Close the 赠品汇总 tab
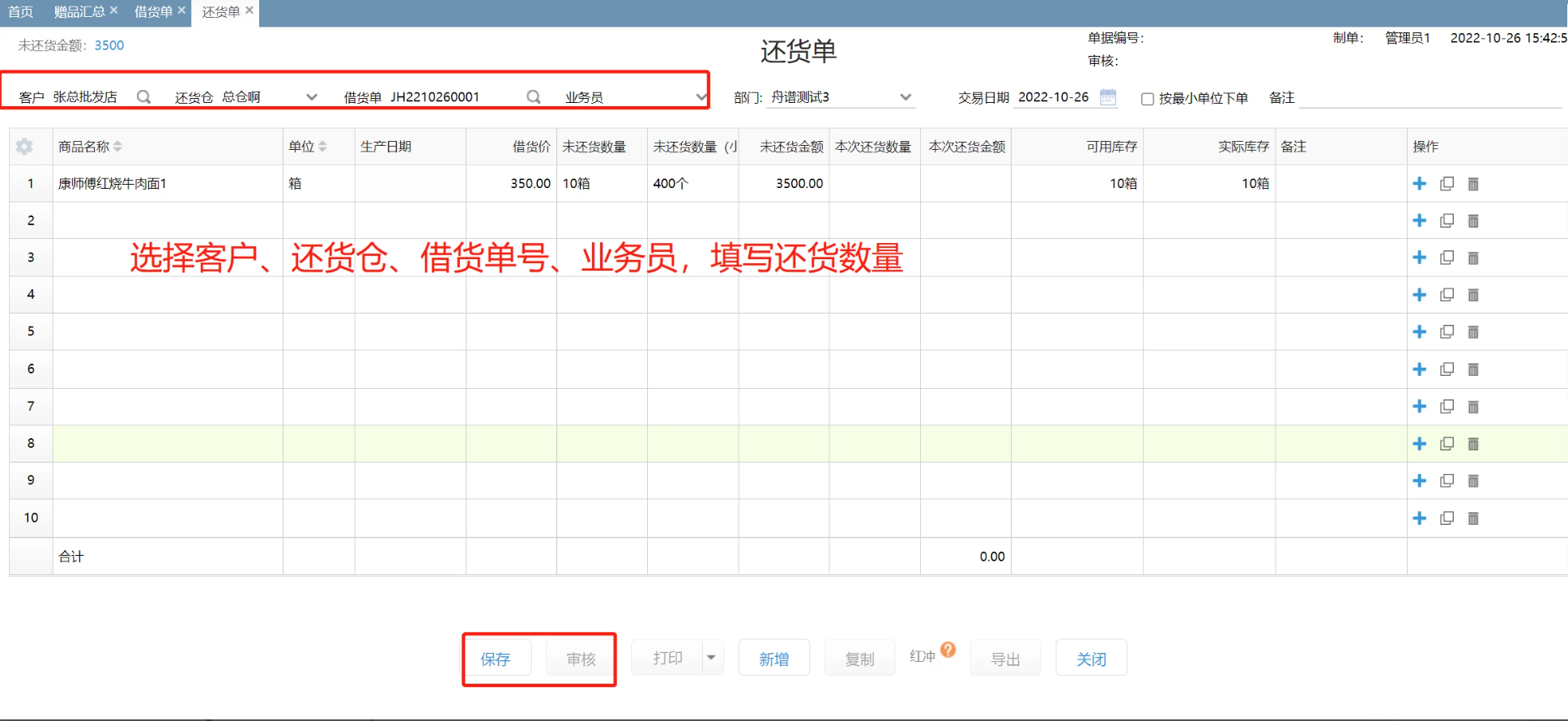This screenshot has width=1568, height=721. (x=114, y=11)
